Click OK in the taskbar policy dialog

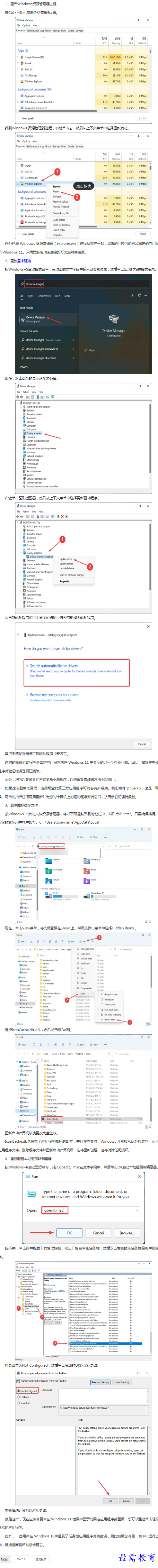(110, 1500)
